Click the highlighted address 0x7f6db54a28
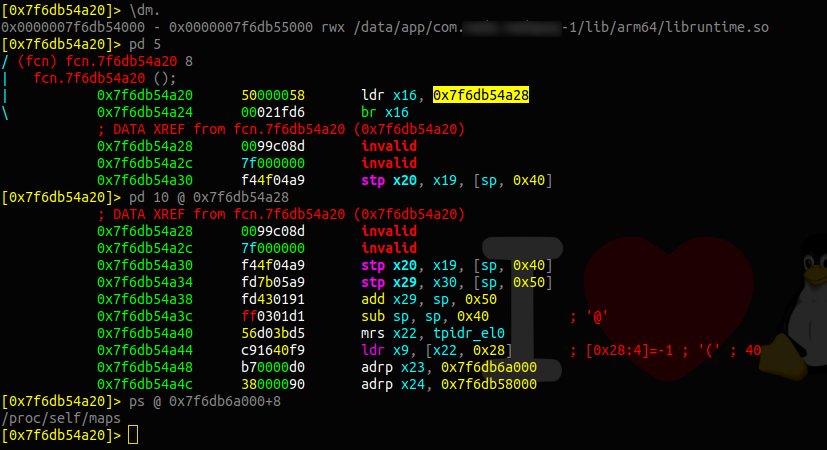Screen dimensions: 827x450 click(x=480, y=95)
